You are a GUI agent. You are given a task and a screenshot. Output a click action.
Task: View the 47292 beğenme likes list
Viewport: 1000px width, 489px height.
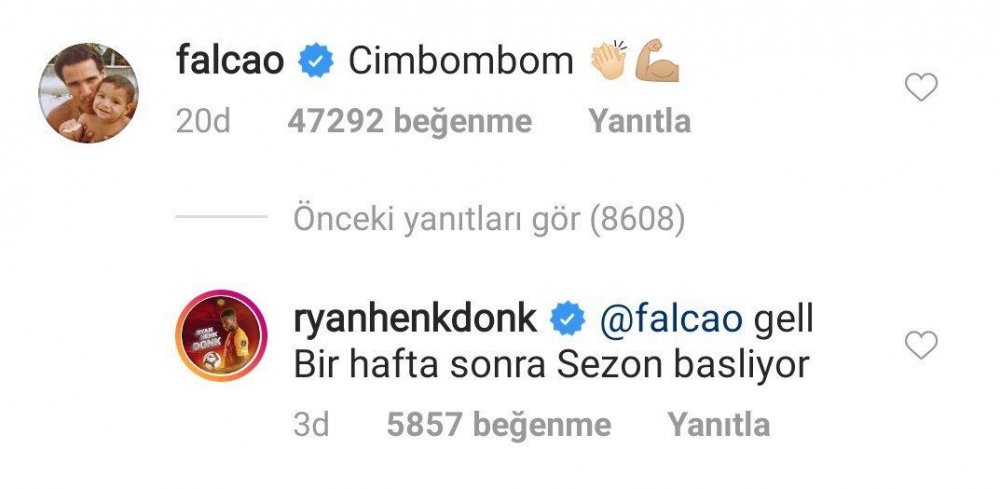(x=409, y=122)
